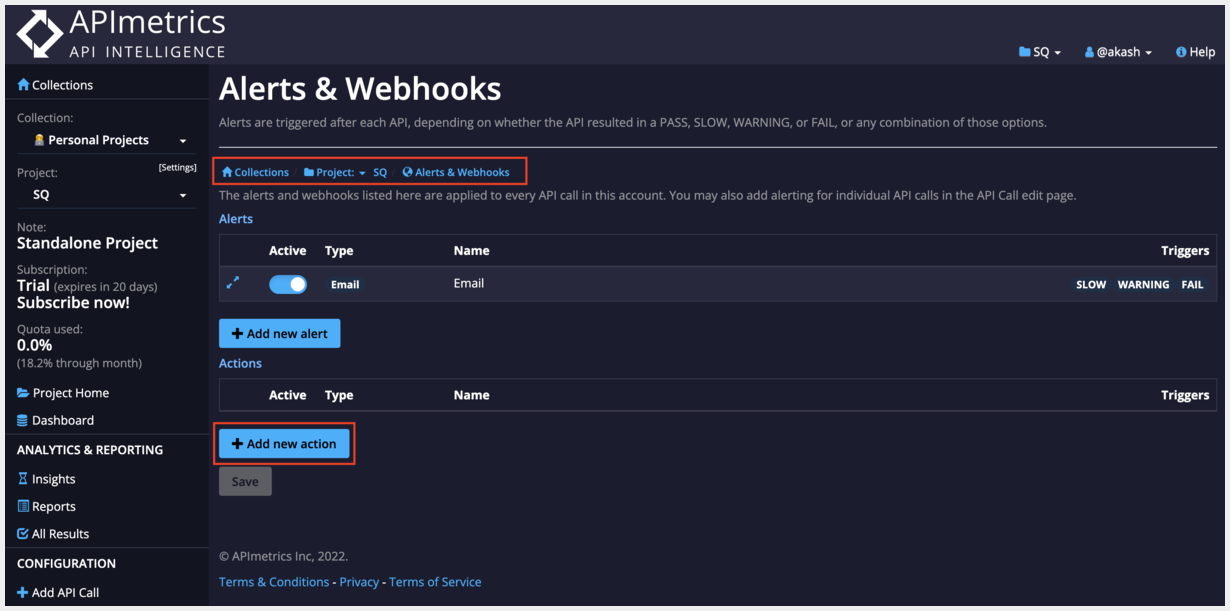
Task: Open Insights from the sidebar
Action: pos(53,479)
